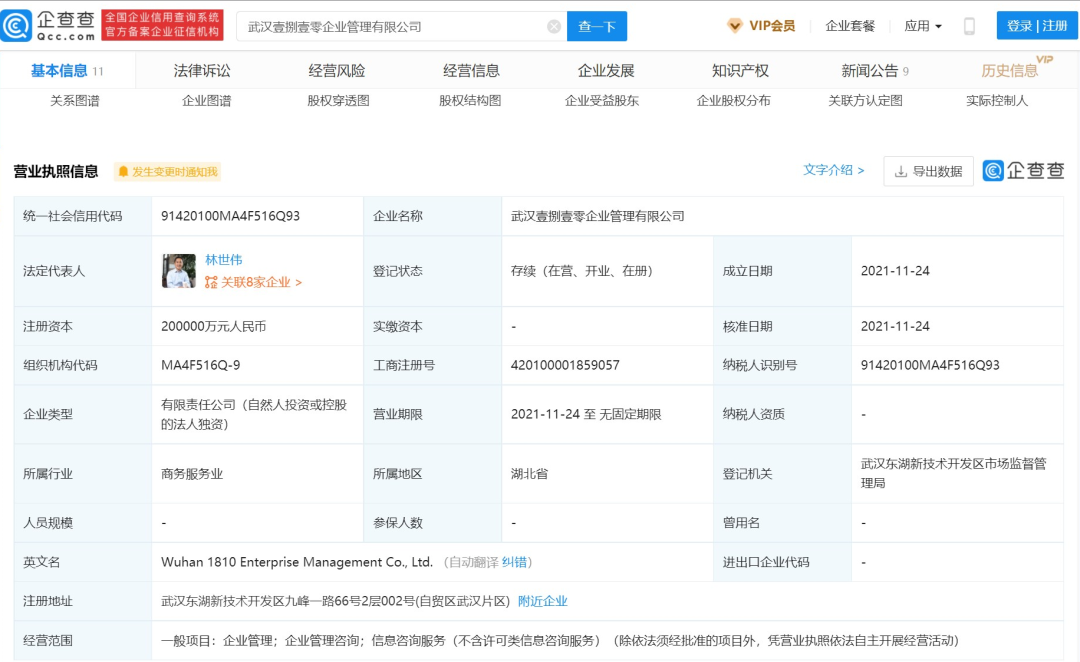Image resolution: width=1080 pixels, height=662 pixels.
Task: Click the mobile phone icon in header
Action: (969, 27)
